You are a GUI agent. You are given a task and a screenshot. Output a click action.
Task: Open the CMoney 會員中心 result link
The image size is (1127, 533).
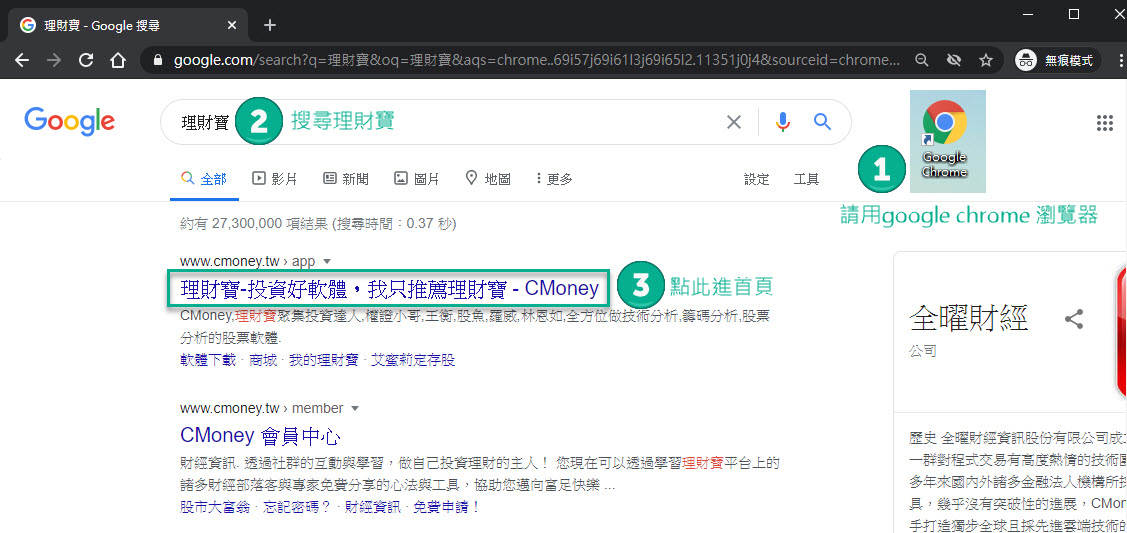260,436
